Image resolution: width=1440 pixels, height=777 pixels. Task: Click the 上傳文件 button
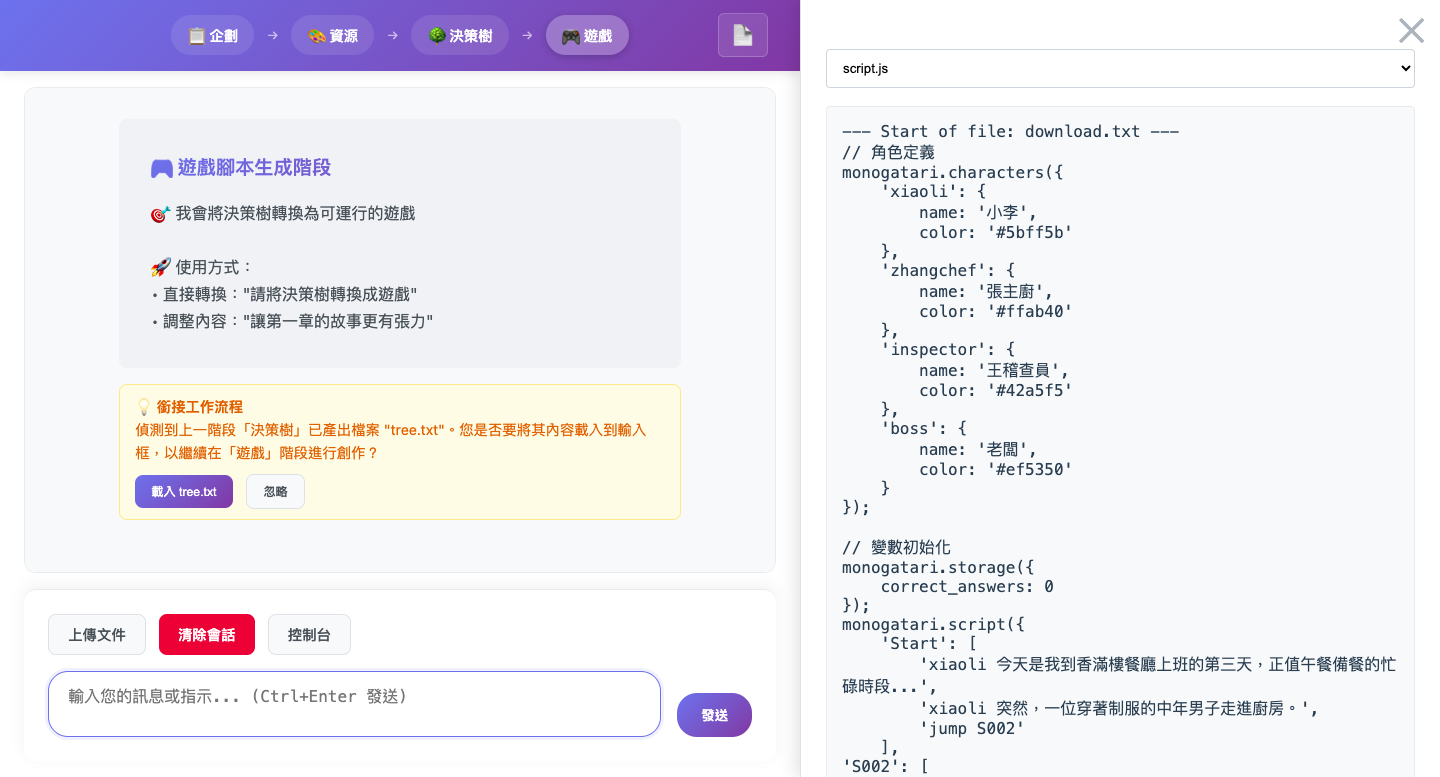96,634
